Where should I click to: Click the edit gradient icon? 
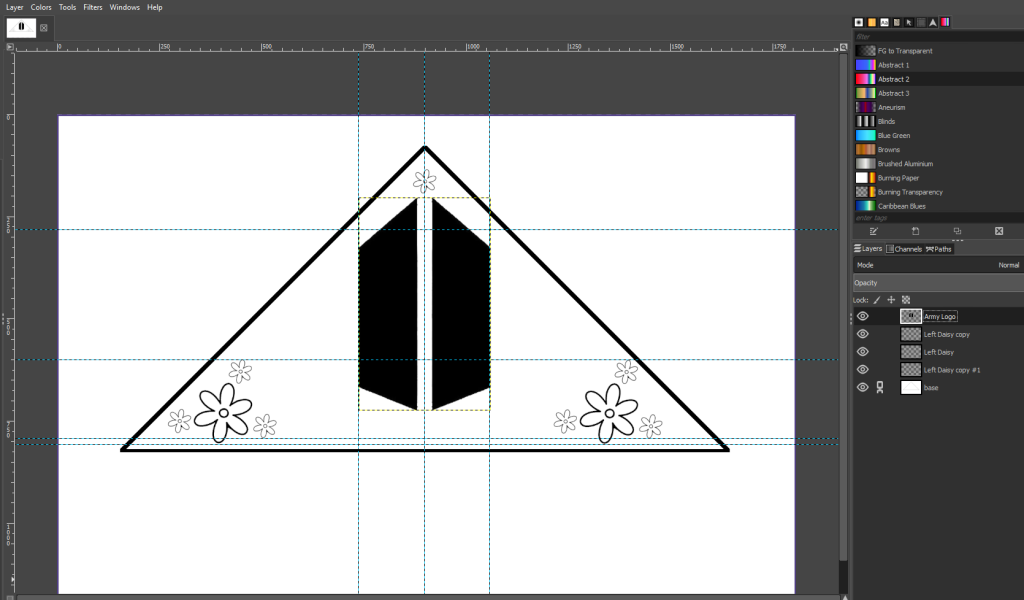[x=874, y=231]
